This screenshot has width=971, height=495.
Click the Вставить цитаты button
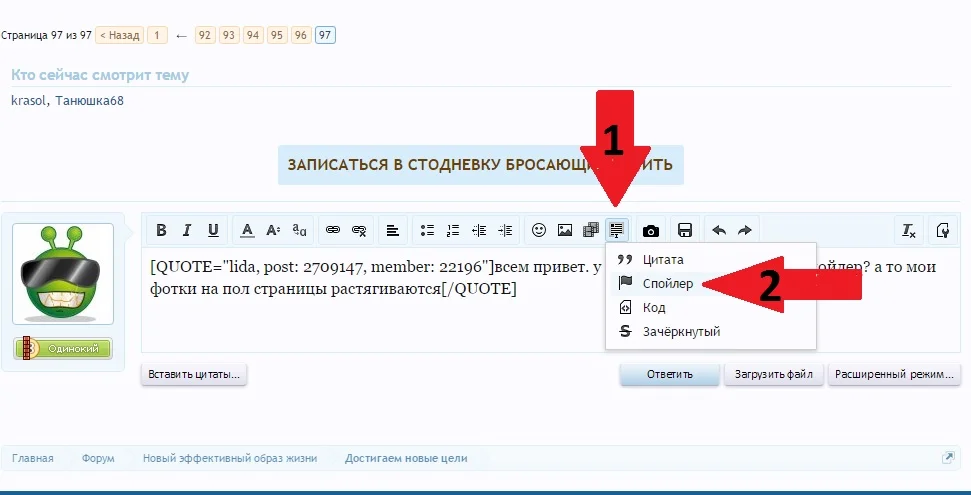click(x=194, y=374)
